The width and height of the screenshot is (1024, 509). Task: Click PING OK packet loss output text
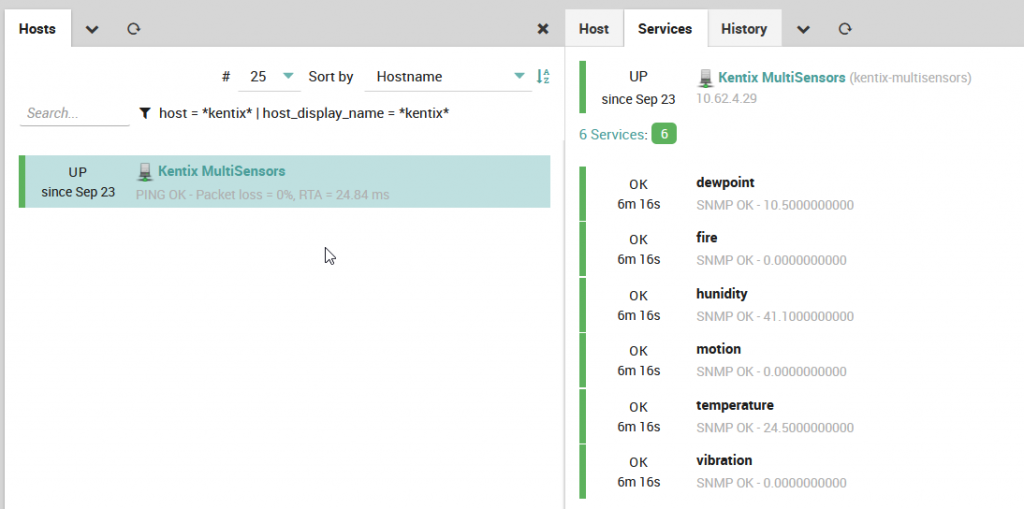click(263, 195)
